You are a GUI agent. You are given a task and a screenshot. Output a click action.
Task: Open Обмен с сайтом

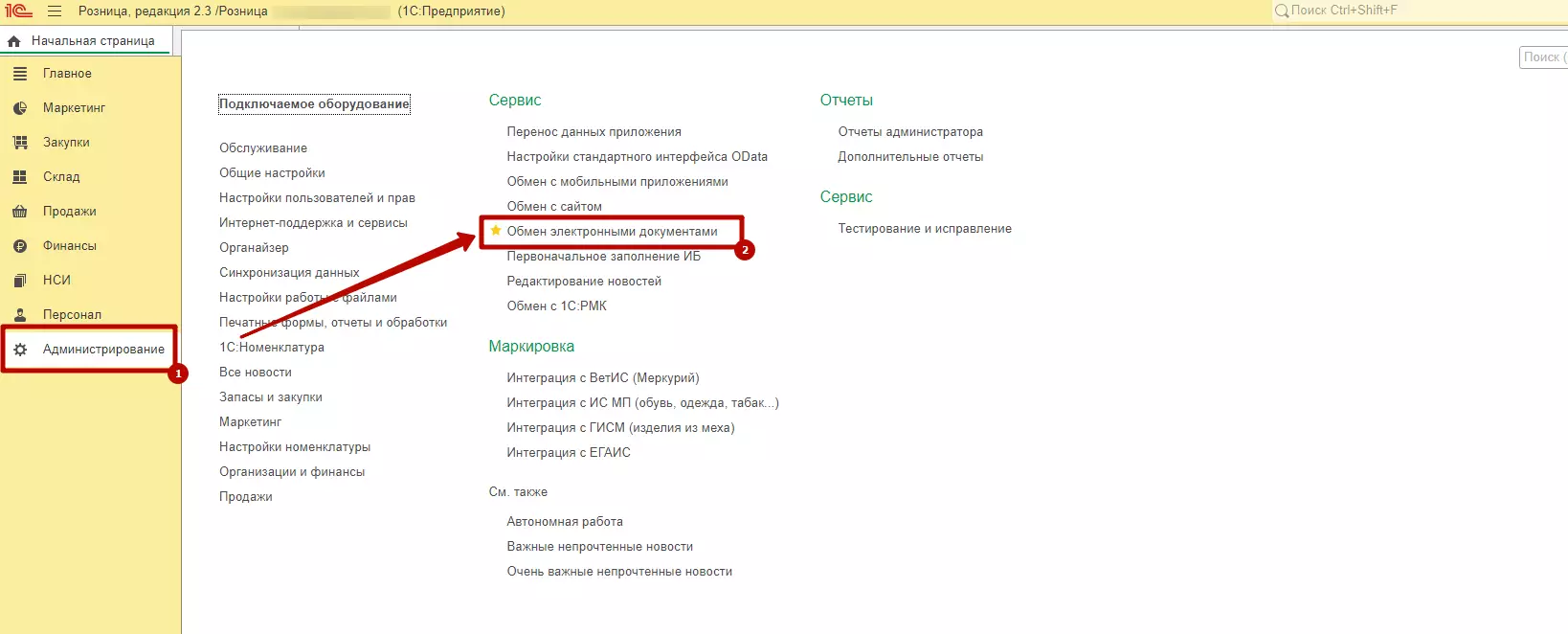coord(554,207)
